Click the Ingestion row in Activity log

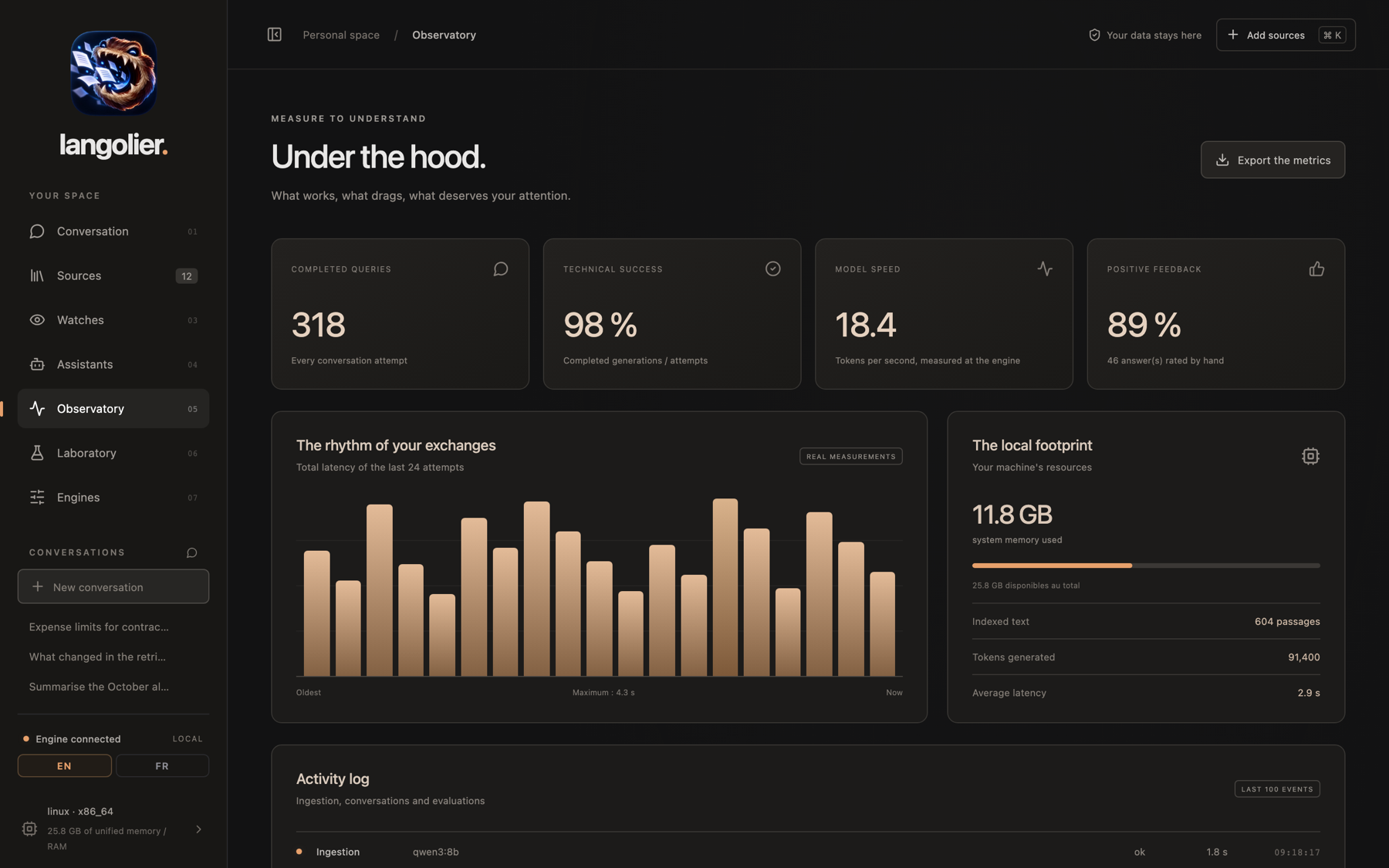point(808,852)
